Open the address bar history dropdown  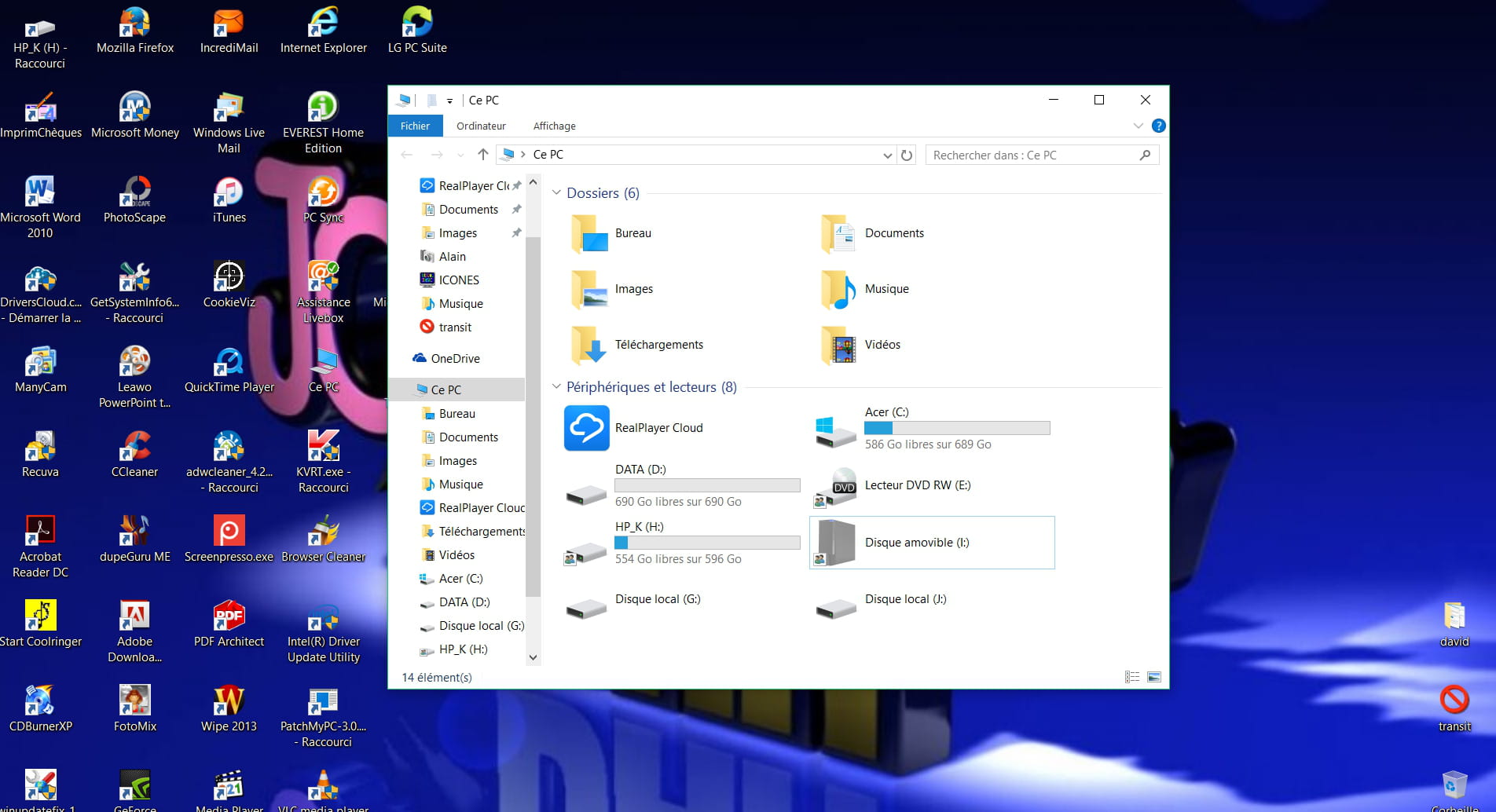click(887, 155)
